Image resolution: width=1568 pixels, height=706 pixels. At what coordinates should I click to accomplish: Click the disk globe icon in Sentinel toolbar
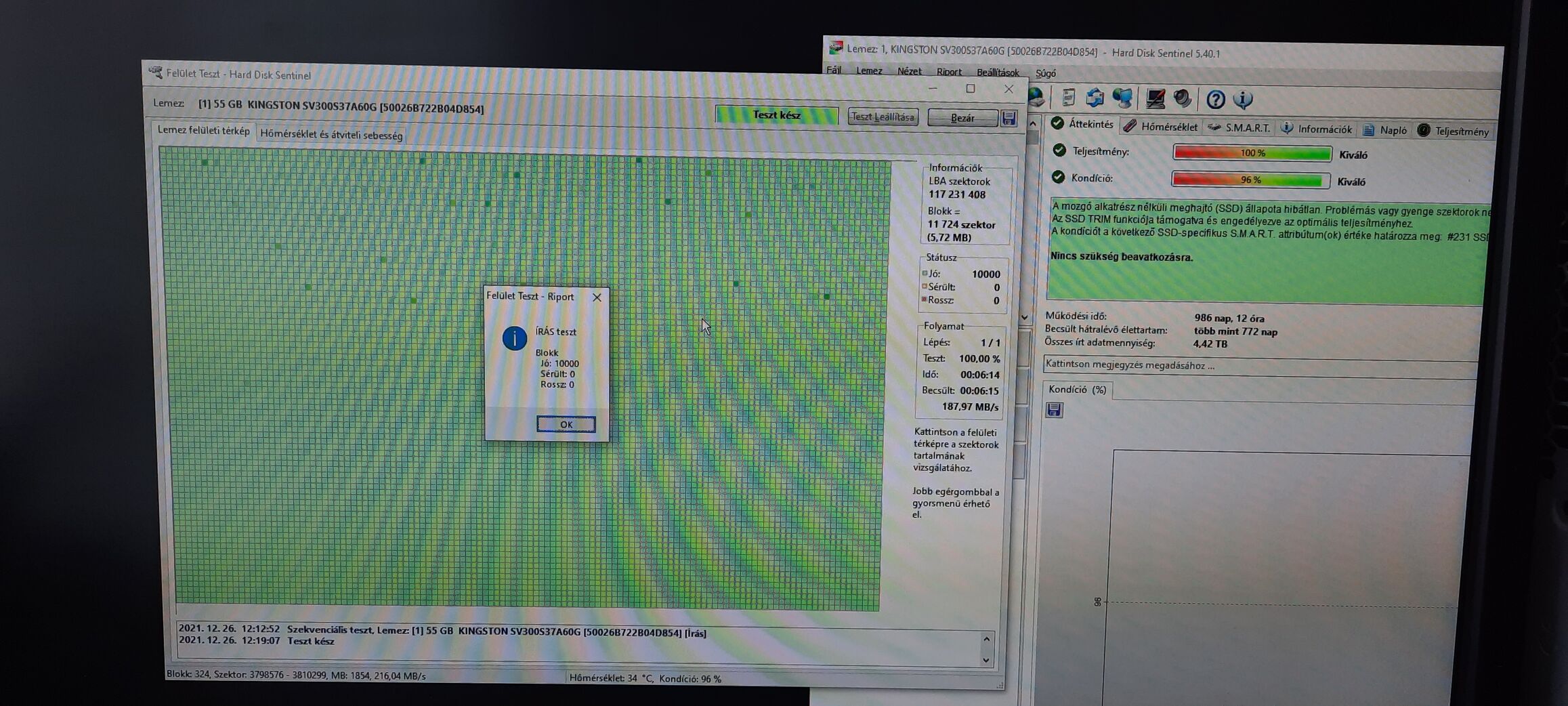[x=1036, y=98]
